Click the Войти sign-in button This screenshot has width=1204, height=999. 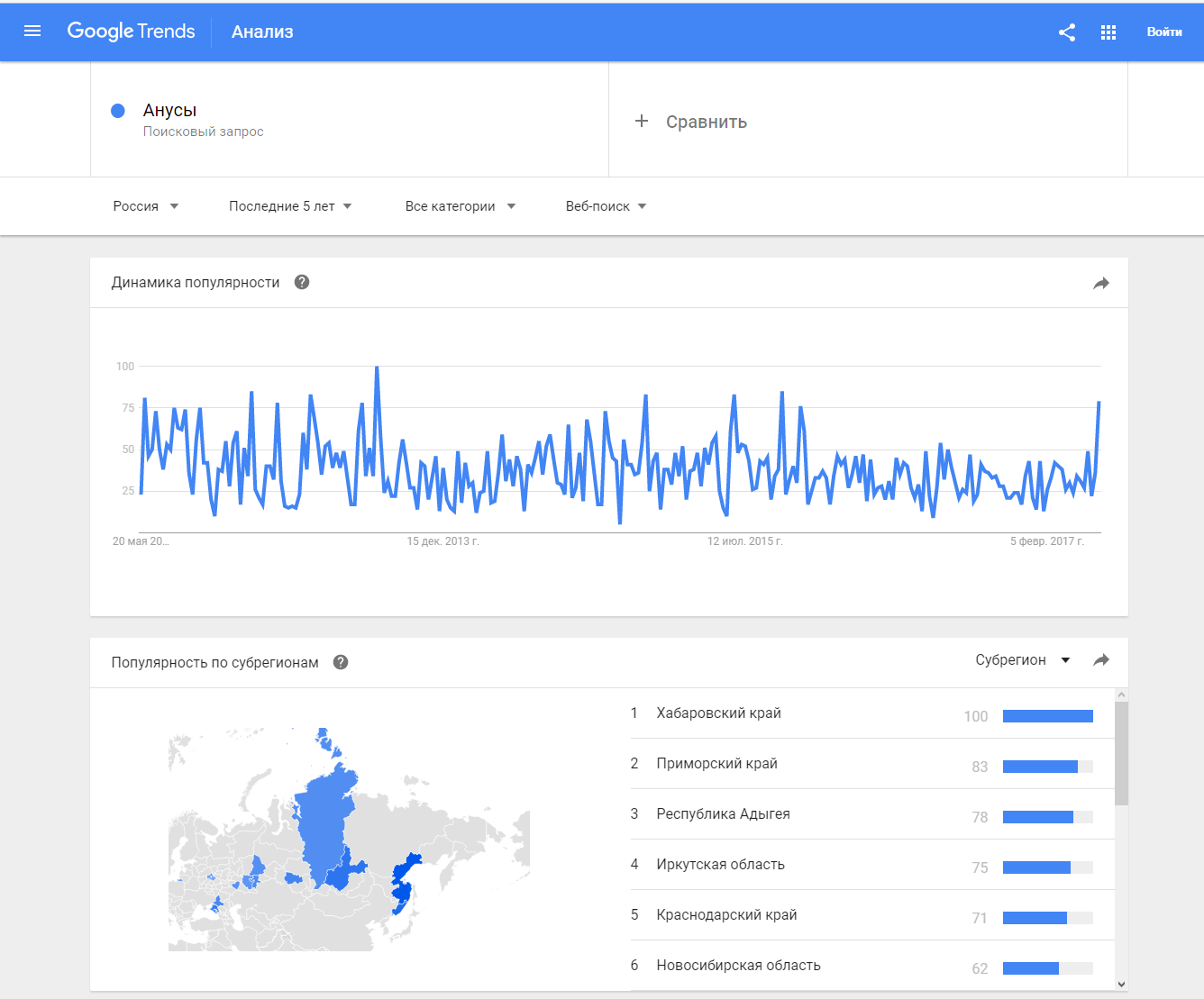1164,32
